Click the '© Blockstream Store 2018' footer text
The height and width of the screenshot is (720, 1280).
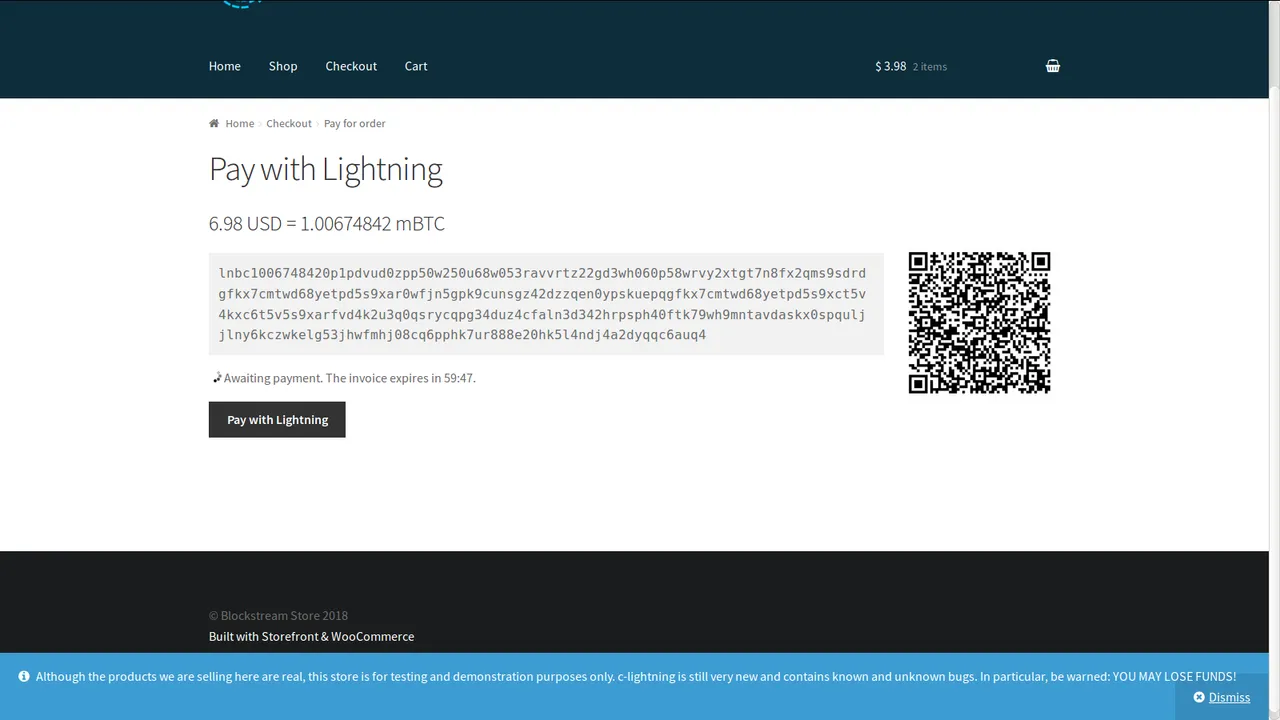[x=278, y=615]
